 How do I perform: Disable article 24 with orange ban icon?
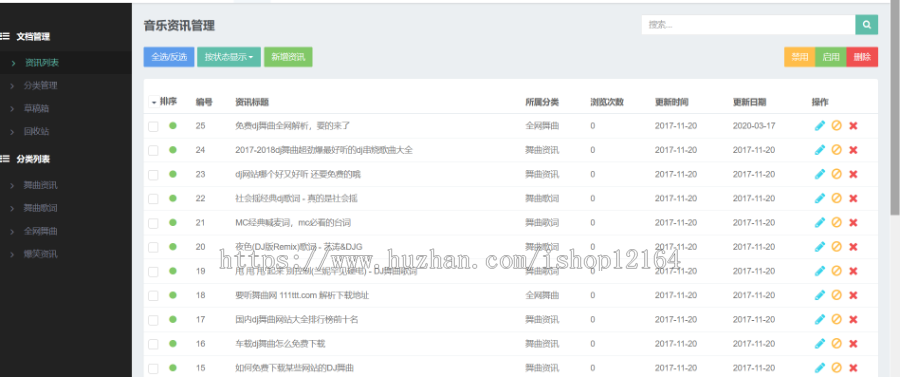pos(836,150)
